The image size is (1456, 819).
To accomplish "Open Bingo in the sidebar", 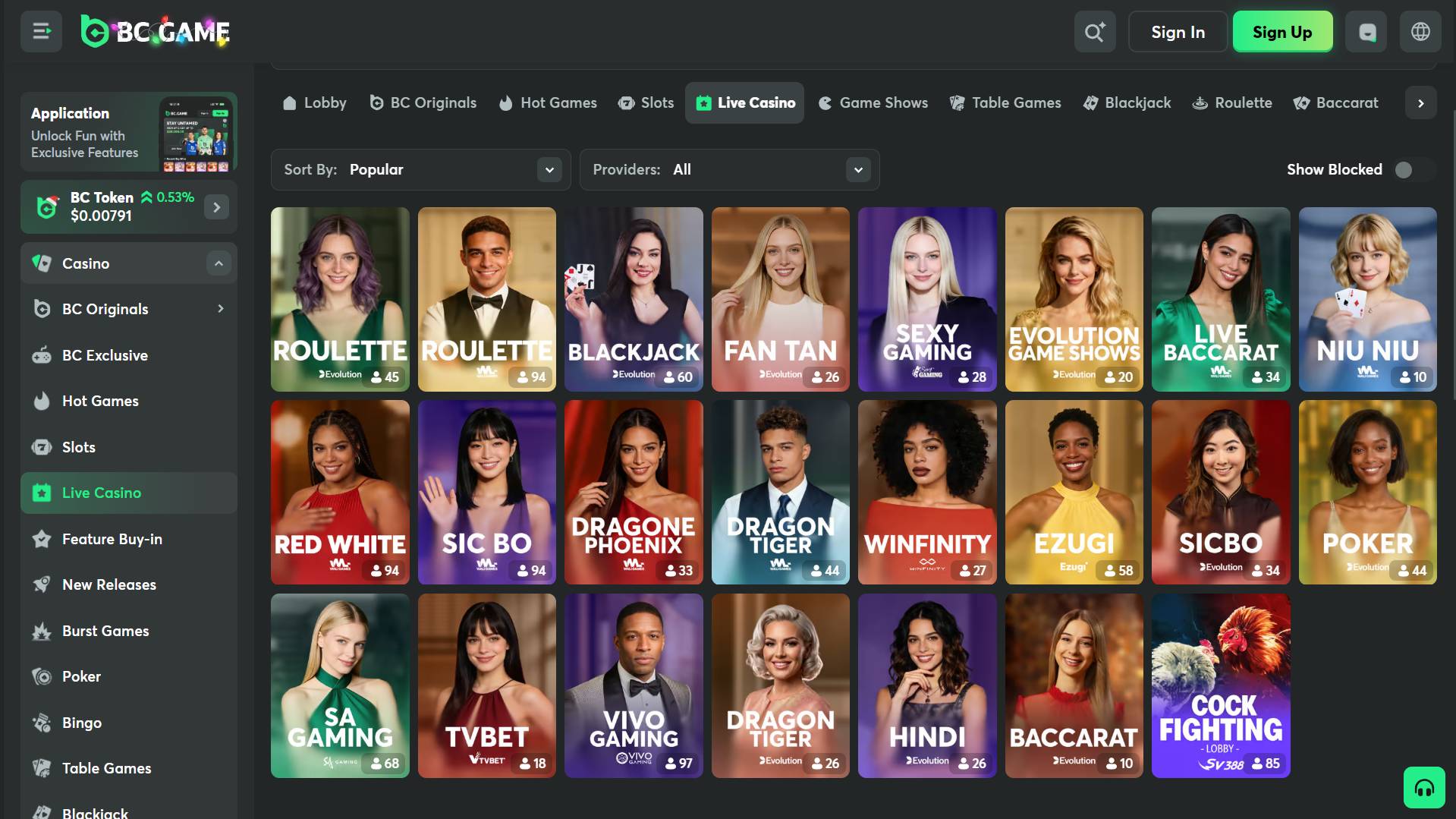I will (x=82, y=723).
